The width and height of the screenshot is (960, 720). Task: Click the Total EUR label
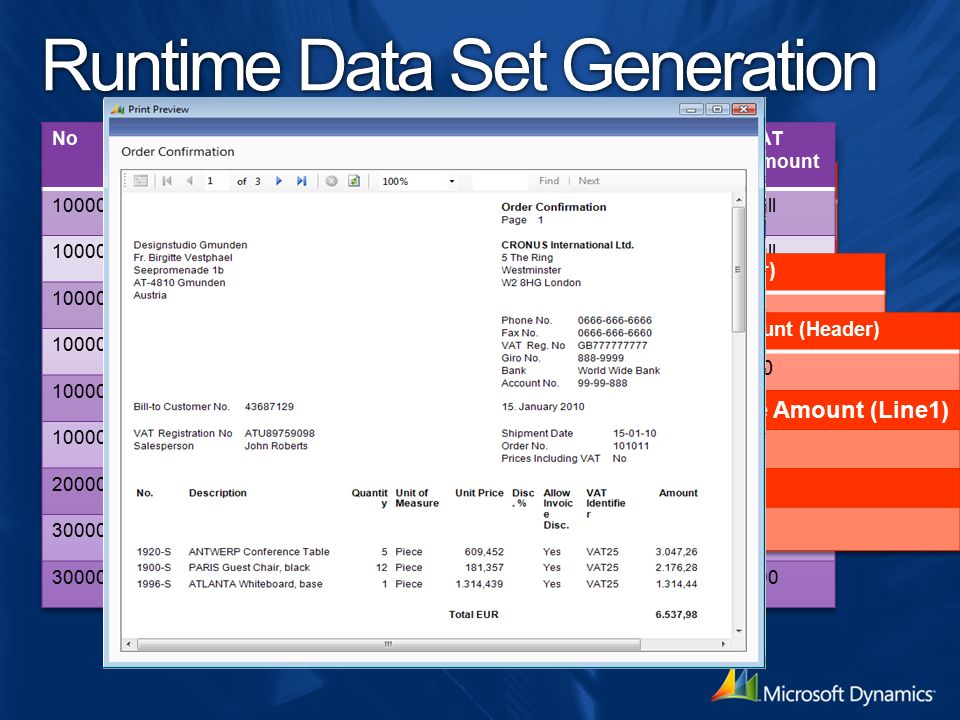[x=474, y=615]
